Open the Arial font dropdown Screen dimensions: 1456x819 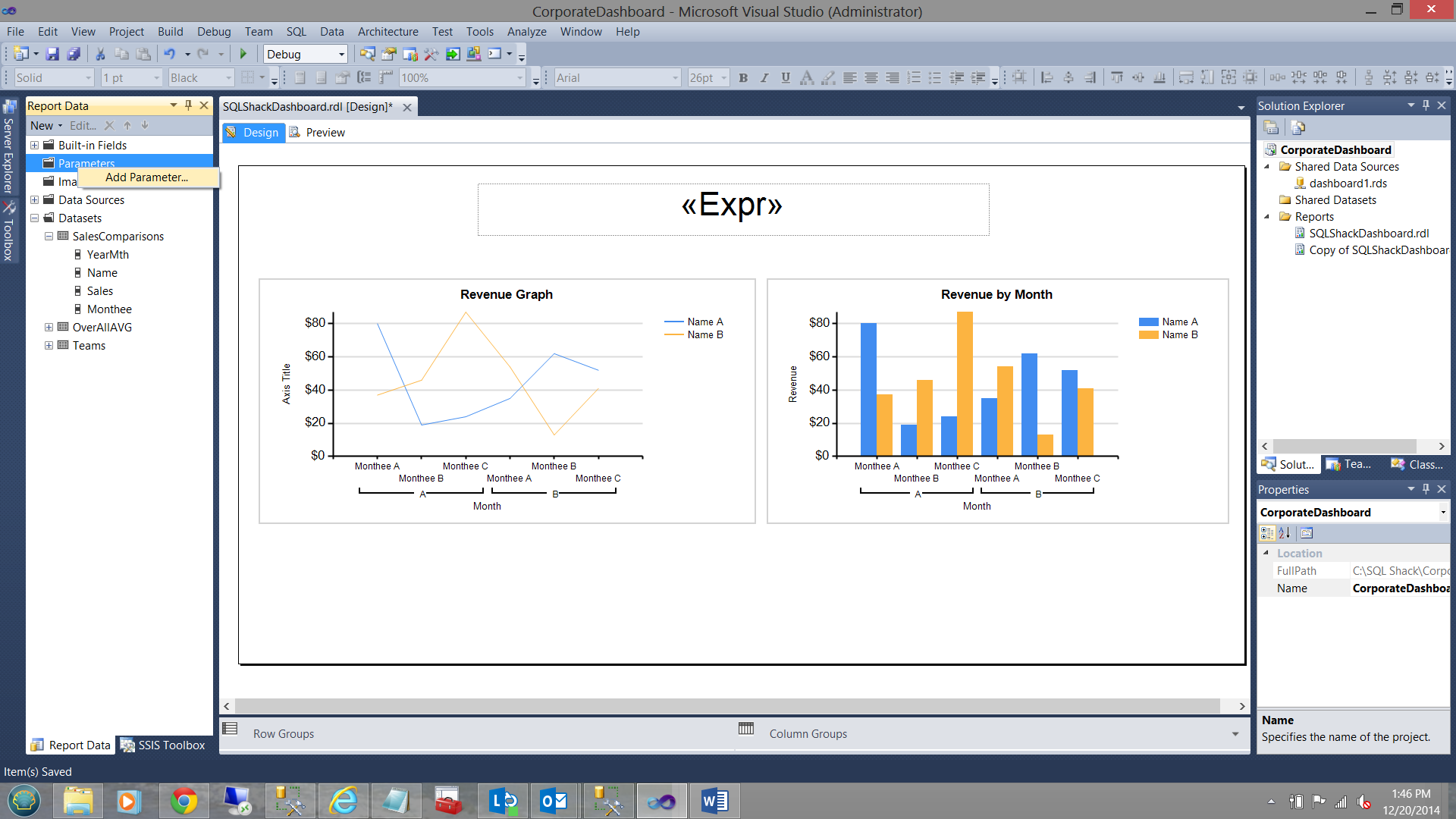tap(675, 77)
